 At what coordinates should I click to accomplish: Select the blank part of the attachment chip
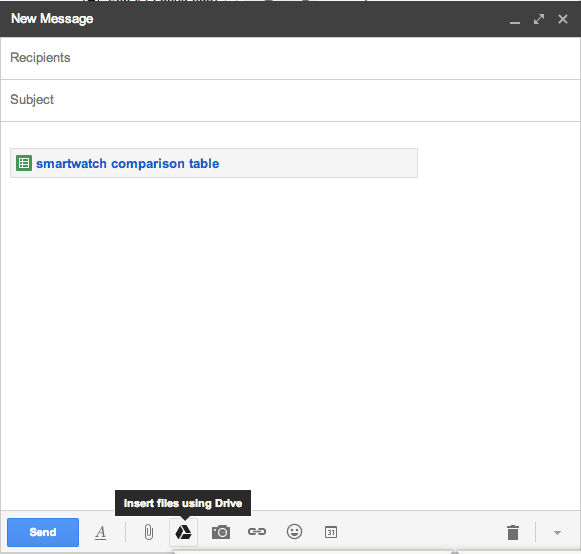point(319,163)
